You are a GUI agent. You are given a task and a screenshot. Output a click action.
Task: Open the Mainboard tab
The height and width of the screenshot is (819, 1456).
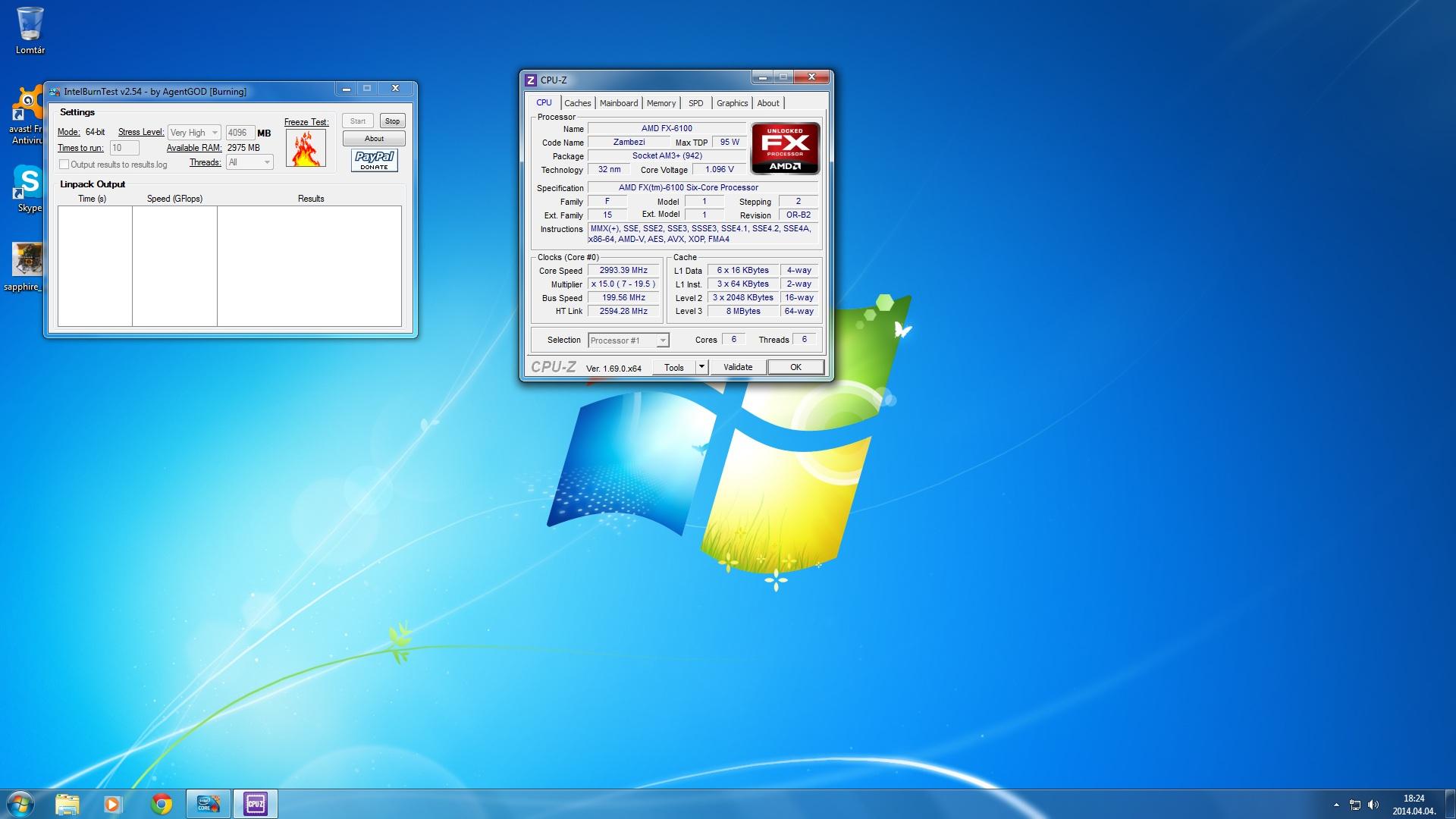(x=619, y=103)
